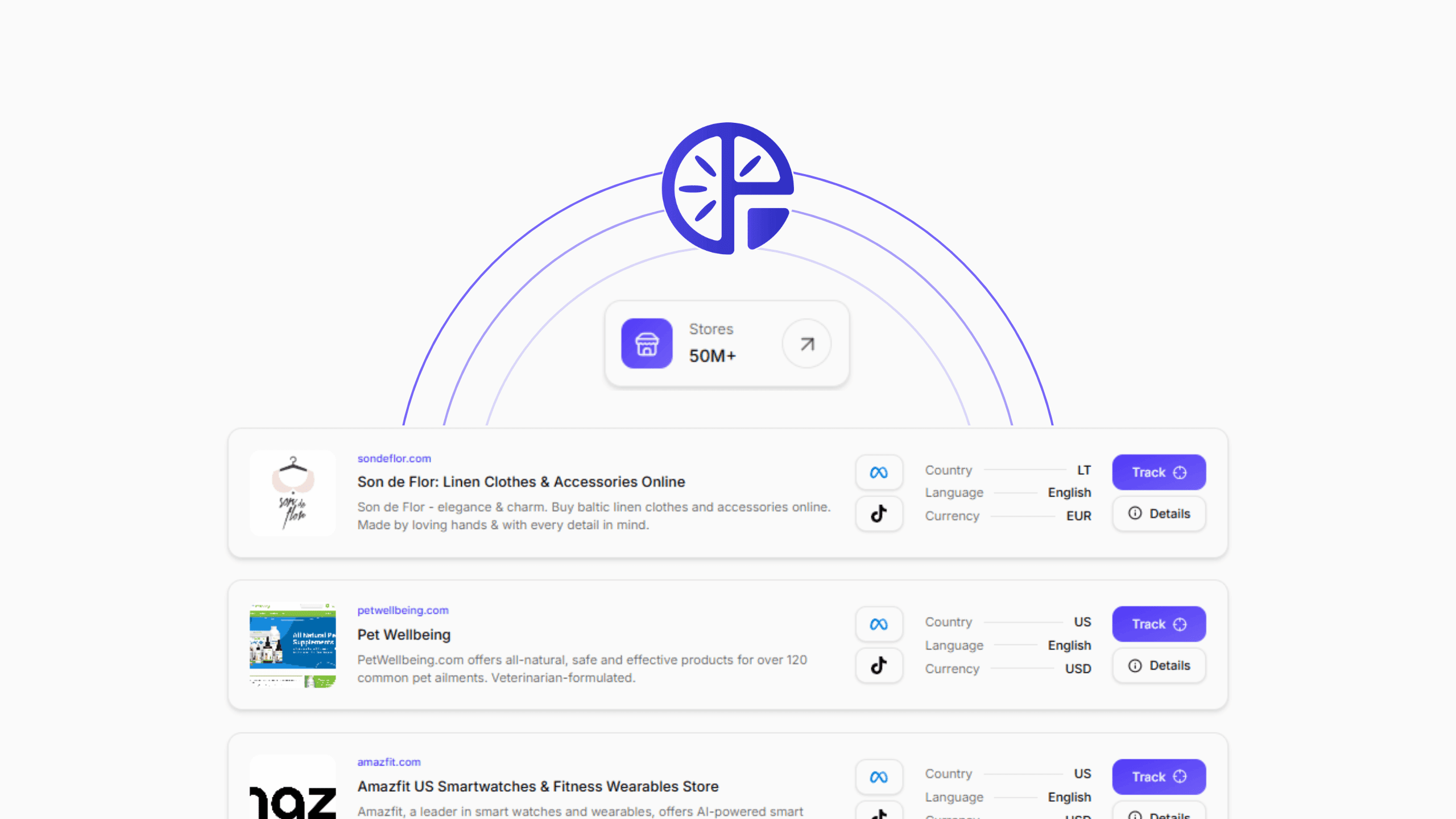The image size is (1456, 819).
Task: Open the petwellbeing.com link
Action: click(x=403, y=610)
